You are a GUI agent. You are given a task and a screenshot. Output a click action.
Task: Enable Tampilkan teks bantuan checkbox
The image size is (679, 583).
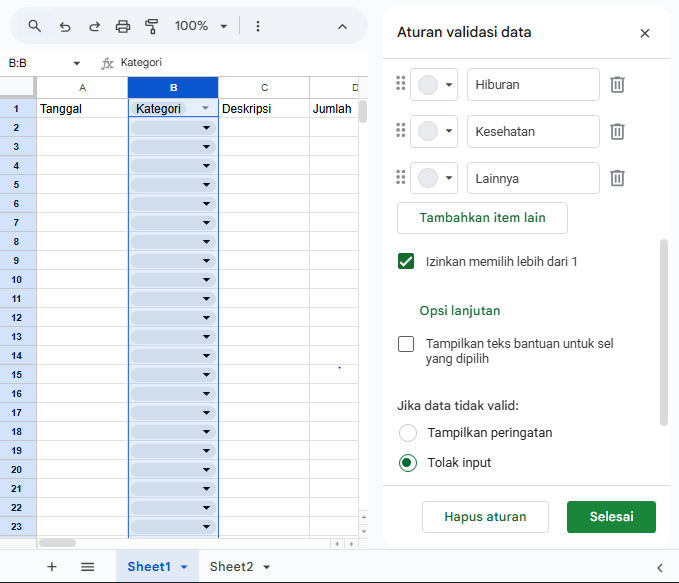coord(406,344)
